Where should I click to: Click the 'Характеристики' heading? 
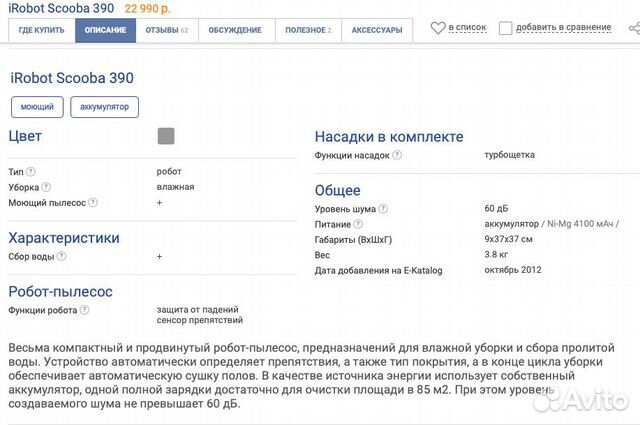(x=64, y=238)
